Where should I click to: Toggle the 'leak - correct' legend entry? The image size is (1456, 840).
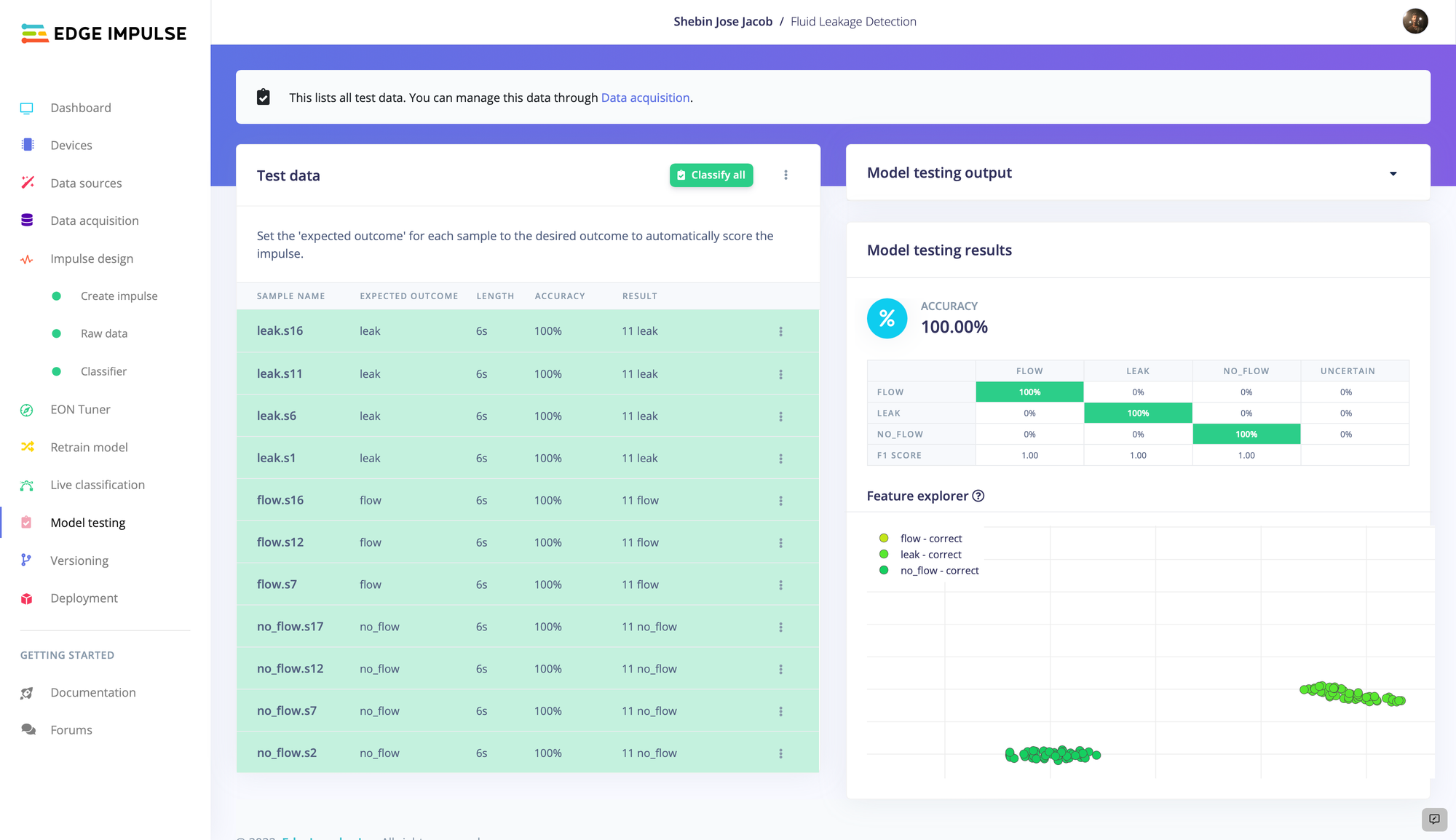(930, 555)
